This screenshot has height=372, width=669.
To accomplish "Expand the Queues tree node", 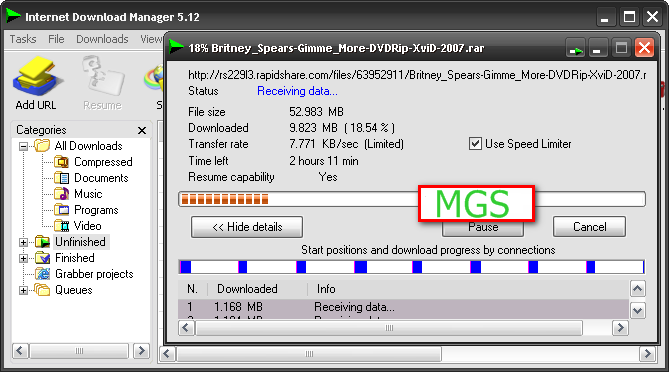I will pos(23,291).
